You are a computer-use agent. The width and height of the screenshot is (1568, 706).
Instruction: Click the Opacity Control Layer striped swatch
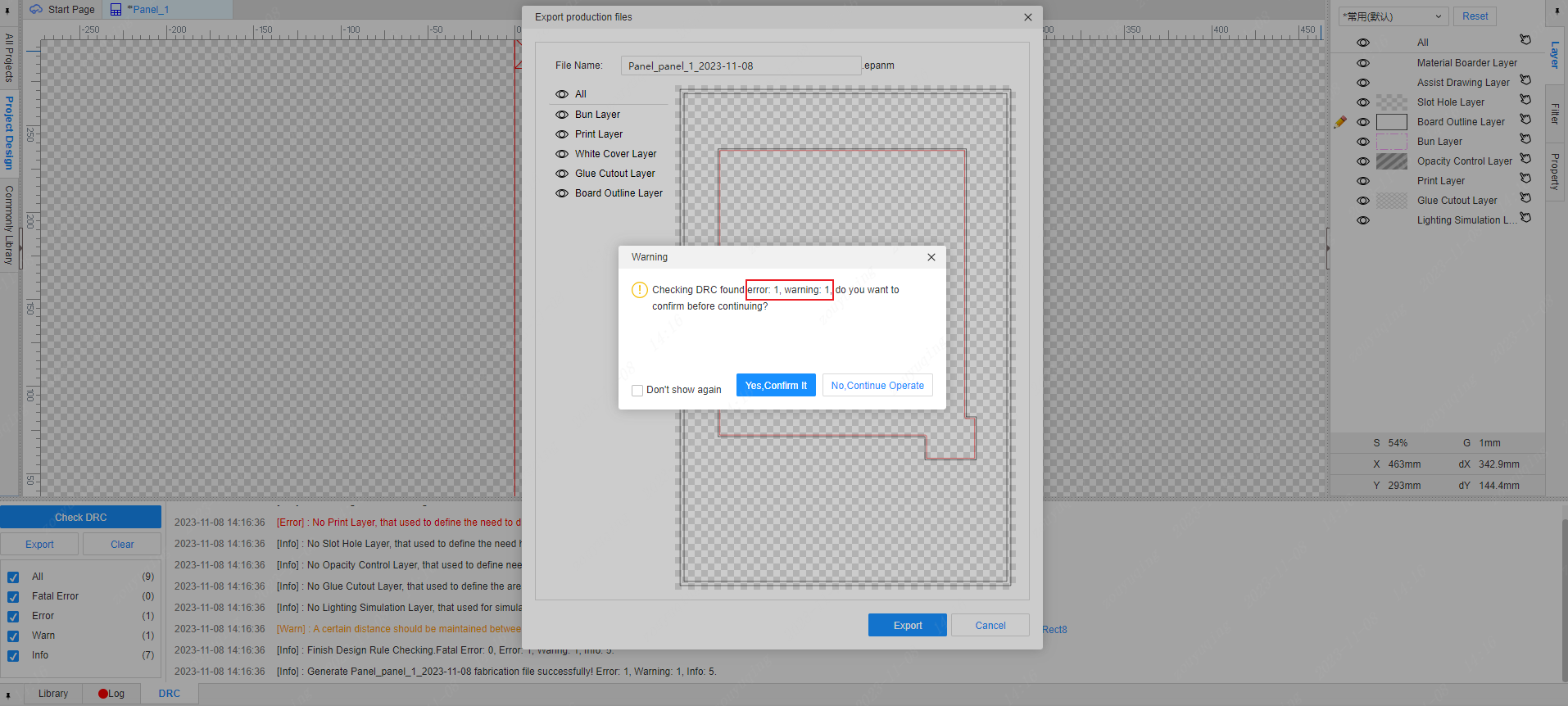point(1392,161)
